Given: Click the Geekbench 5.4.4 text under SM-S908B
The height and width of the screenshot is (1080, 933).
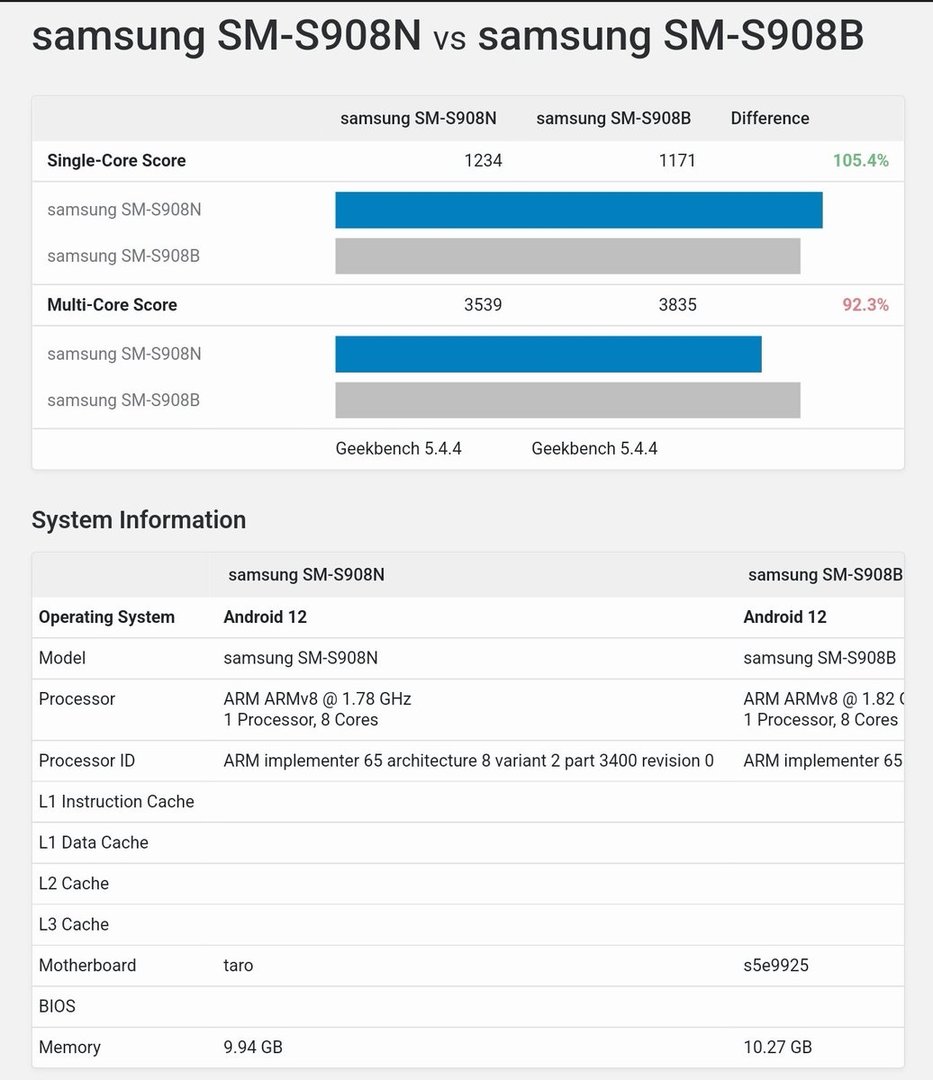Looking at the screenshot, I should (594, 449).
